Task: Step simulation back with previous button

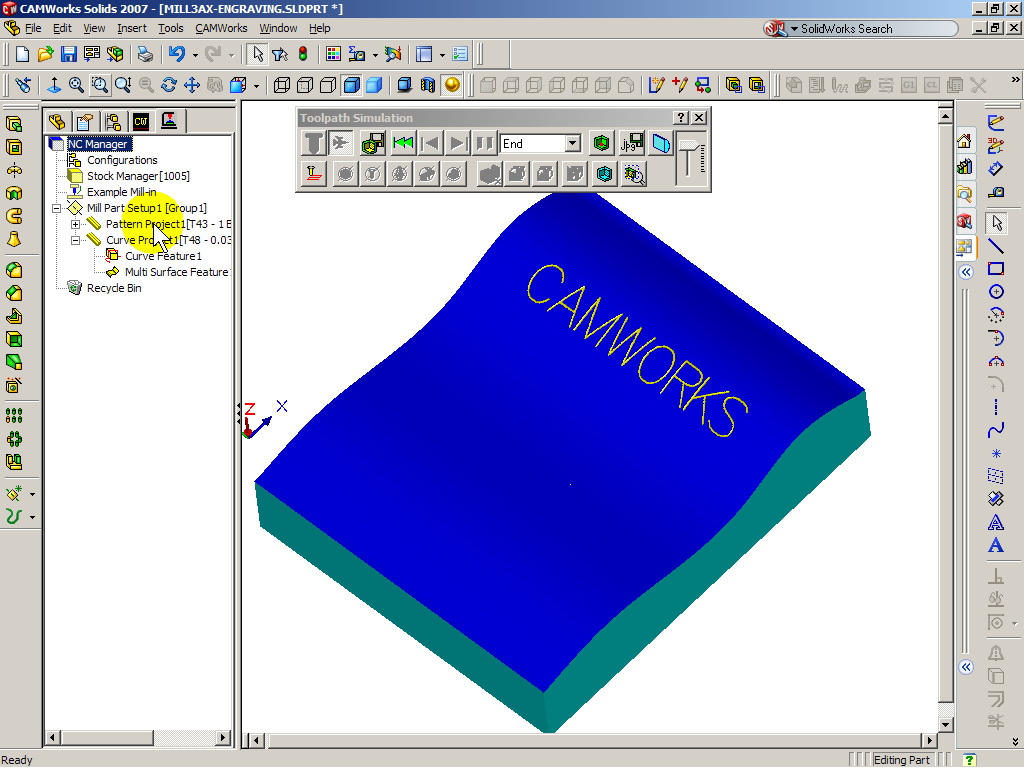Action: click(431, 143)
